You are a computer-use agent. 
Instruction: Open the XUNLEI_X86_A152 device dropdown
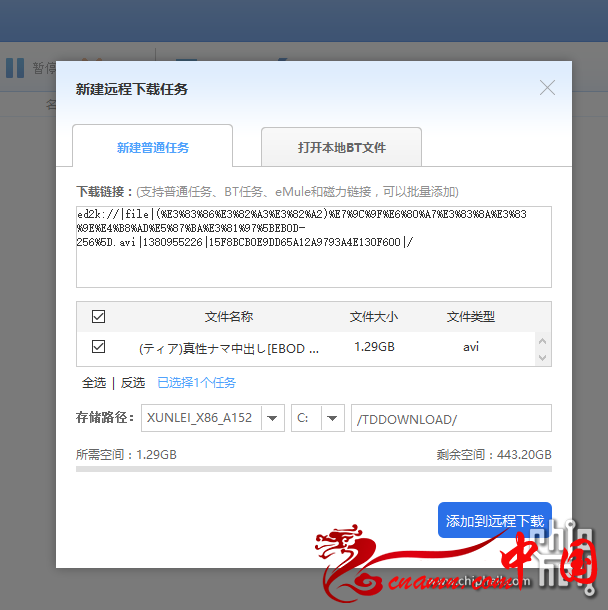tap(272, 418)
